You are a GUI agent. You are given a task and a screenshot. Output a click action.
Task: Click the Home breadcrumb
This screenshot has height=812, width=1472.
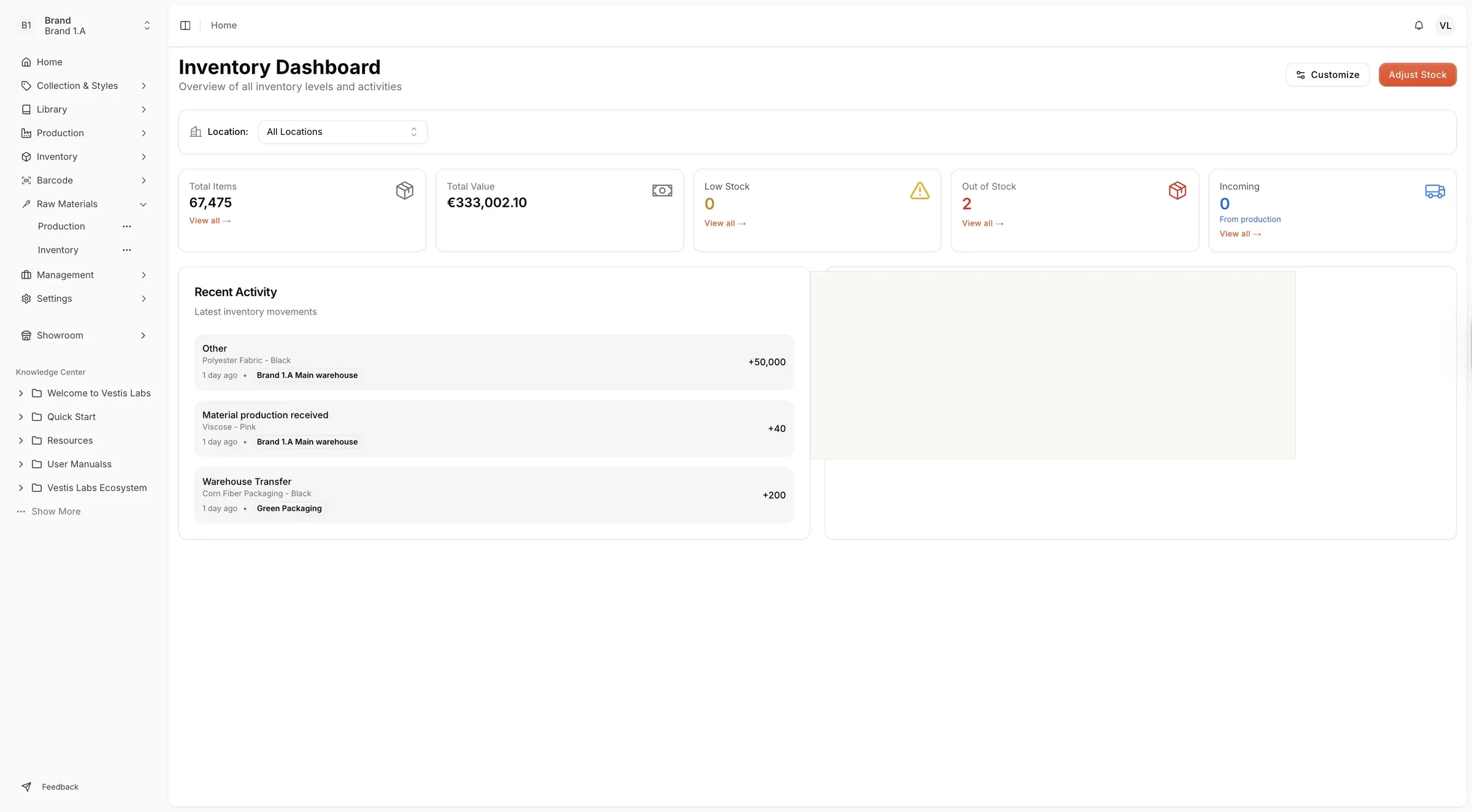point(224,25)
